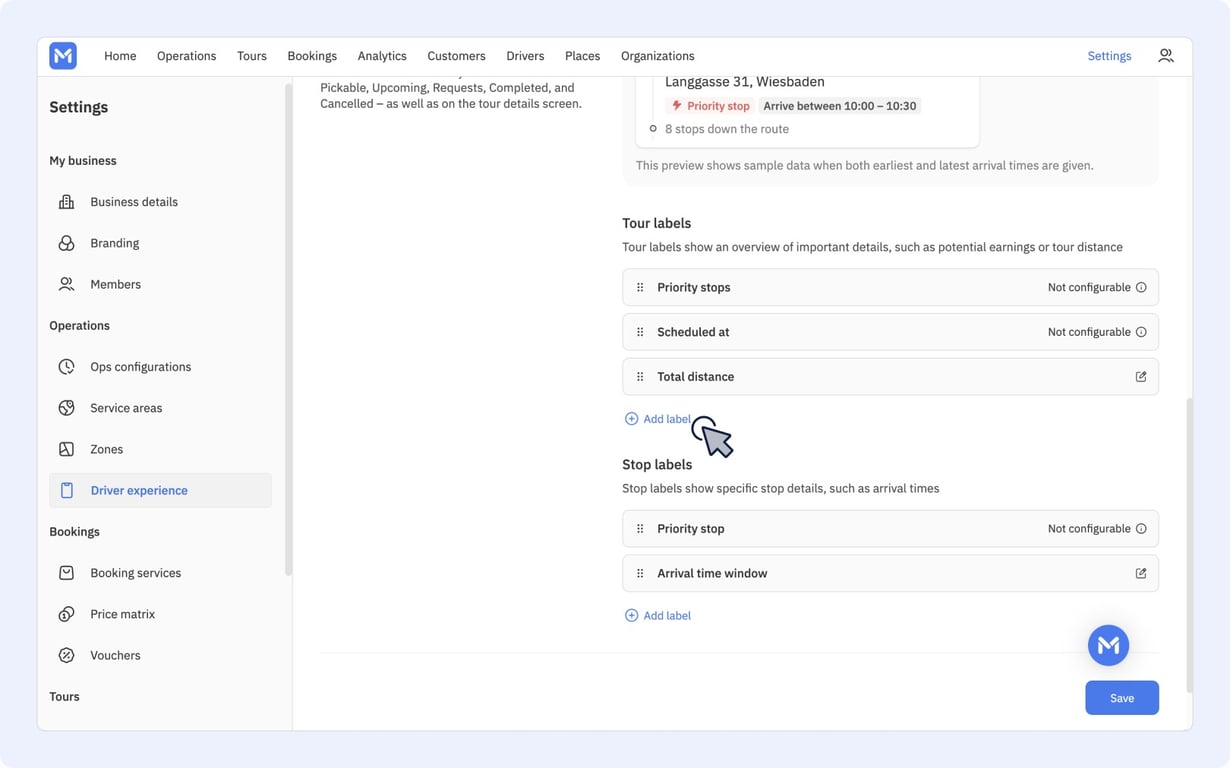Click the Branding icon in sidebar
This screenshot has width=1230, height=768.
[66, 243]
